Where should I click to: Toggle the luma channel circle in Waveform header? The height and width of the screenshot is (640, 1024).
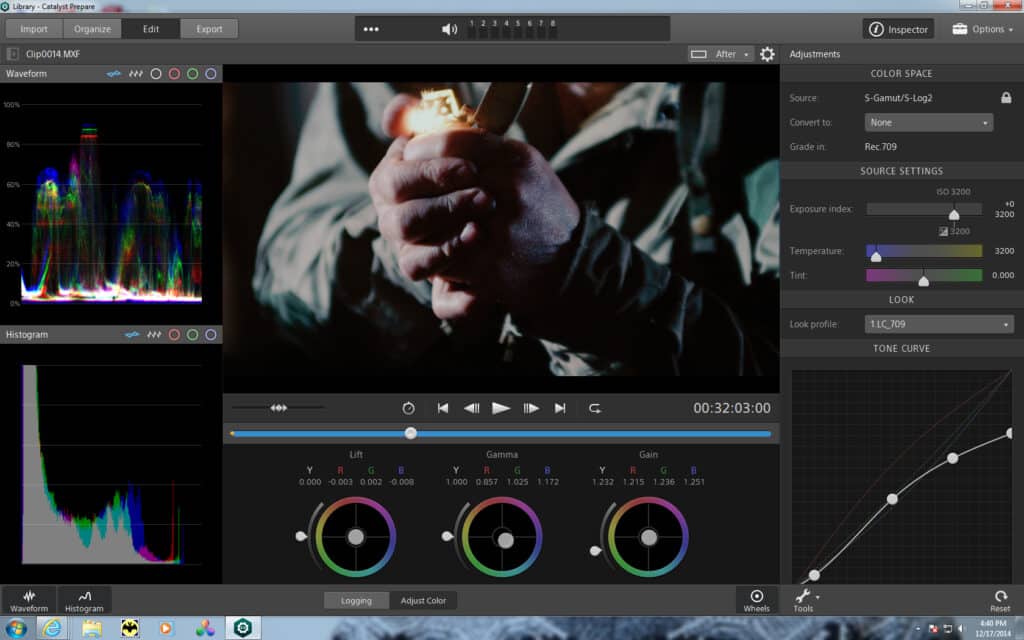click(156, 74)
